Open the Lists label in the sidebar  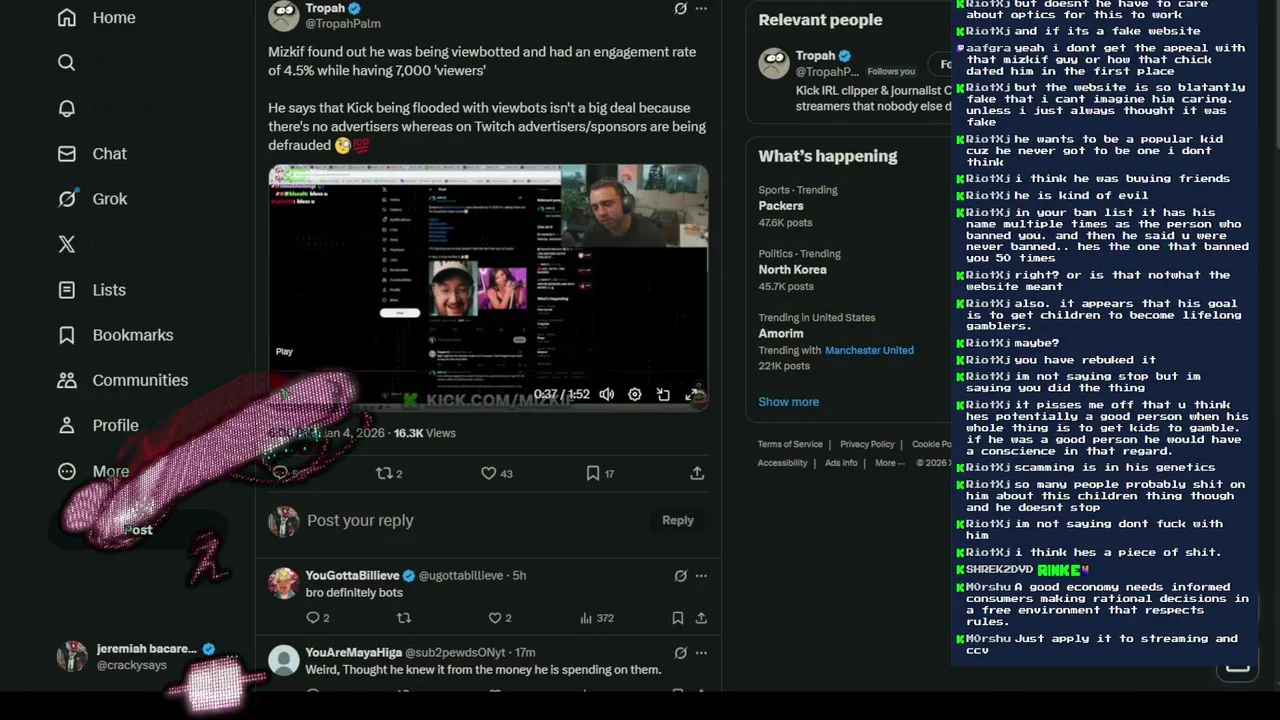[x=109, y=289]
